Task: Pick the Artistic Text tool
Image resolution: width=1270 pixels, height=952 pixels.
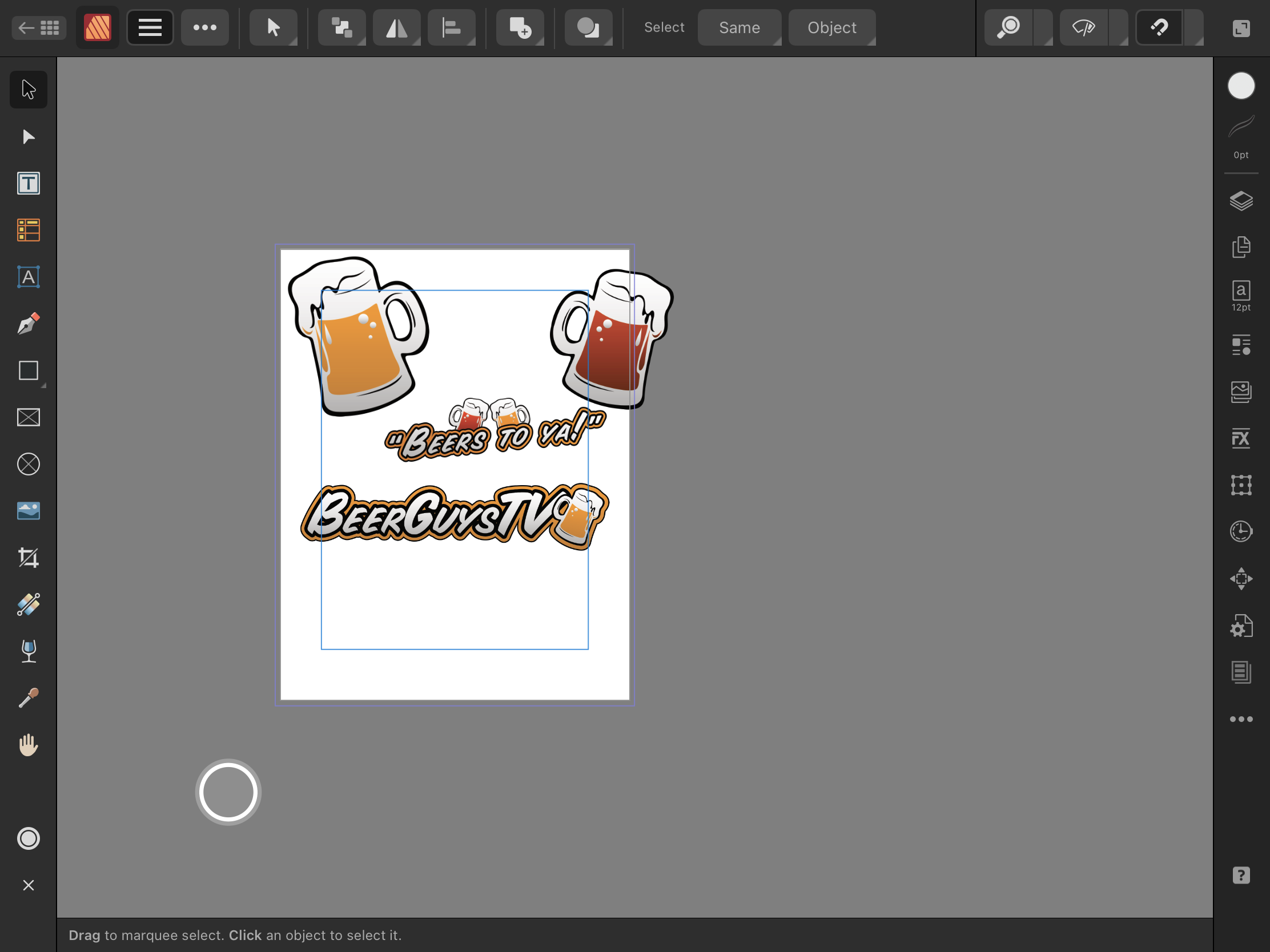Action: tap(28, 277)
